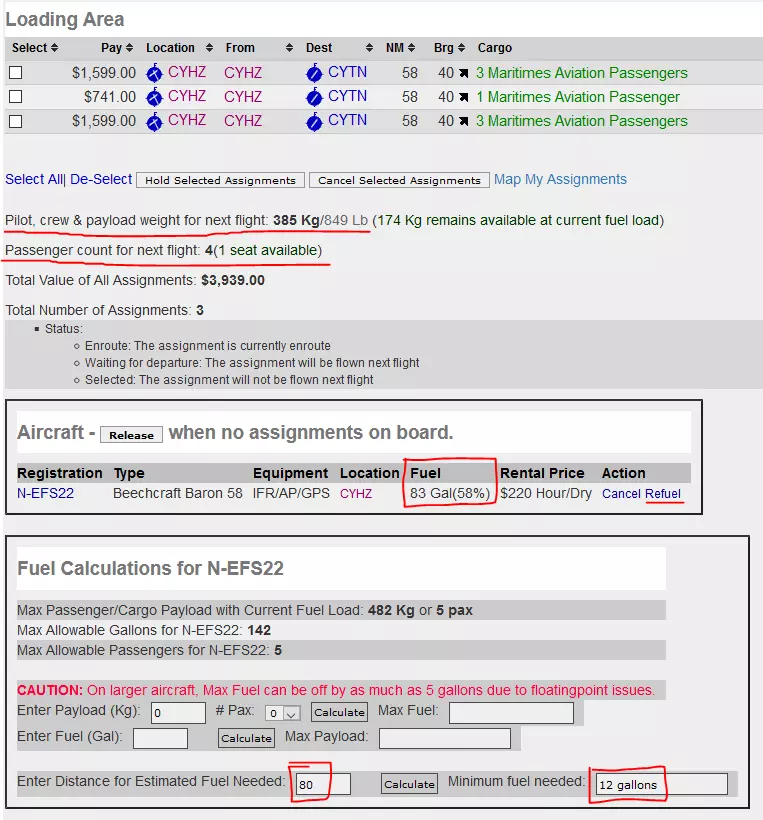
Task: Click the $220 Hour/Dry rental price
Action: click(545, 493)
